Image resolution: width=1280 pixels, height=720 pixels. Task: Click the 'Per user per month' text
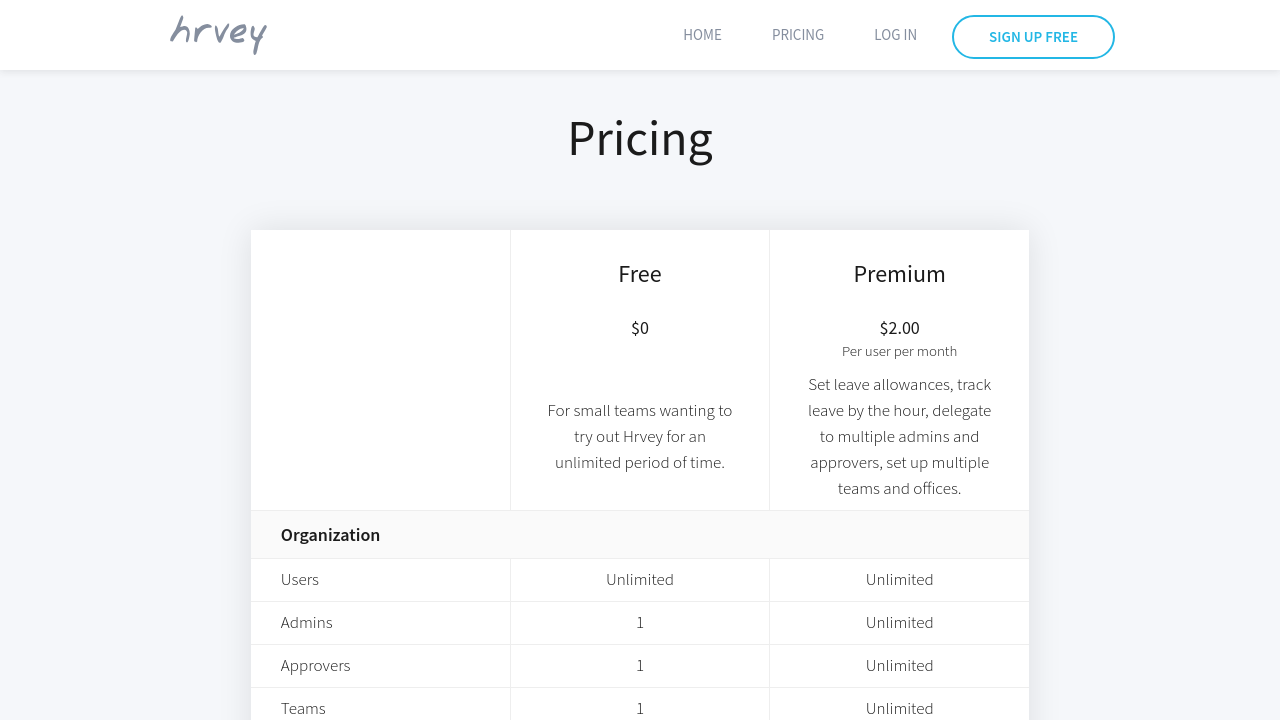click(x=899, y=351)
